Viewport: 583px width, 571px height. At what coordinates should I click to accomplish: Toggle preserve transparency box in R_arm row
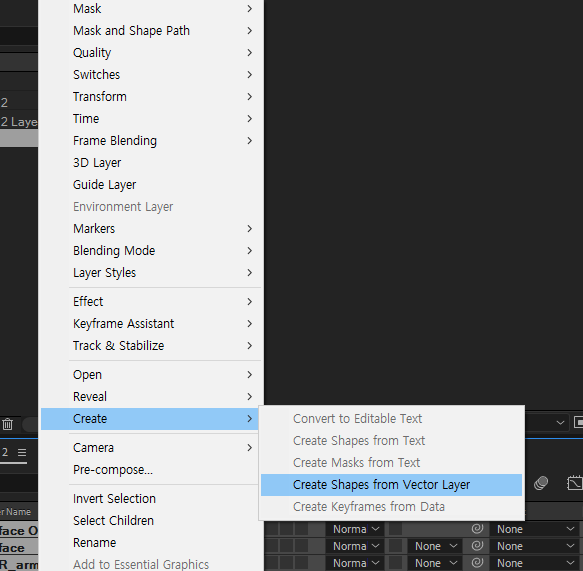[x=395, y=563]
